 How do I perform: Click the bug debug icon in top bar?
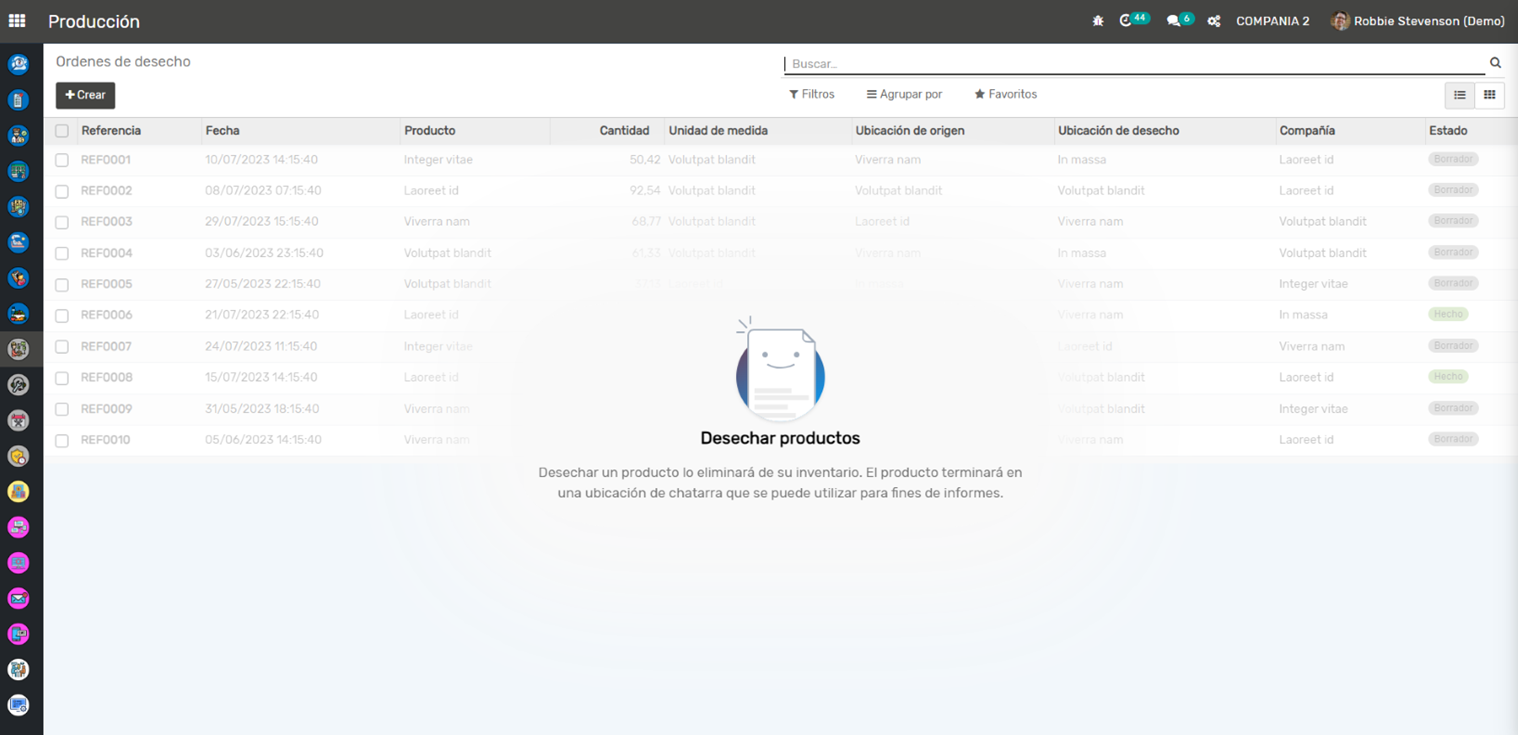(x=1098, y=21)
